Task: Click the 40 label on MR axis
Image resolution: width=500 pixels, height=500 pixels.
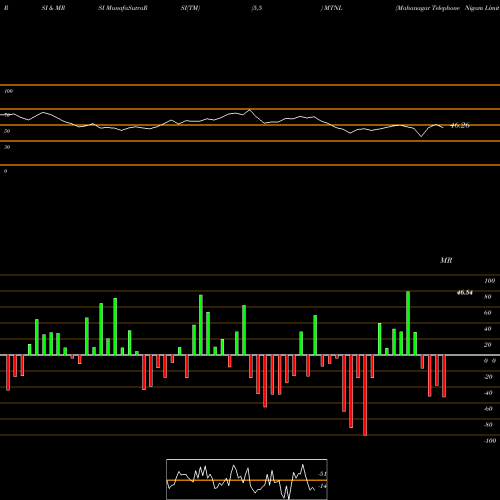Action: pos(487,329)
